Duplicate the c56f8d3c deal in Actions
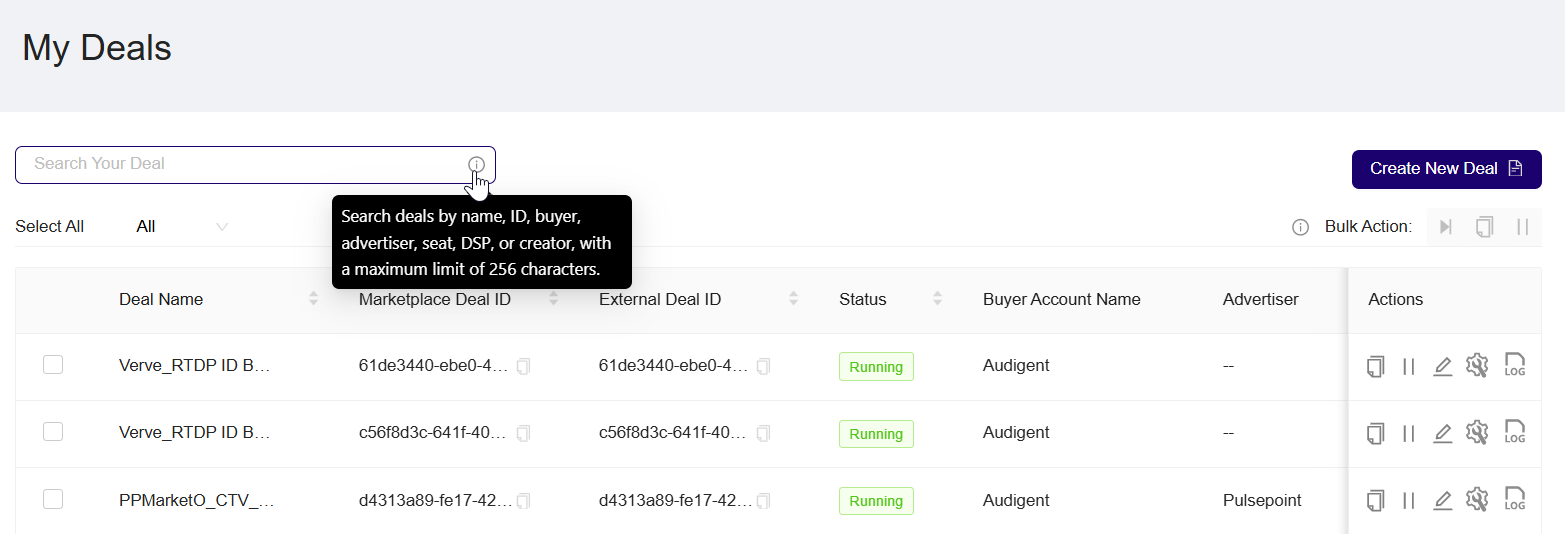Screen dimensions: 1565x534 tap(1376, 433)
